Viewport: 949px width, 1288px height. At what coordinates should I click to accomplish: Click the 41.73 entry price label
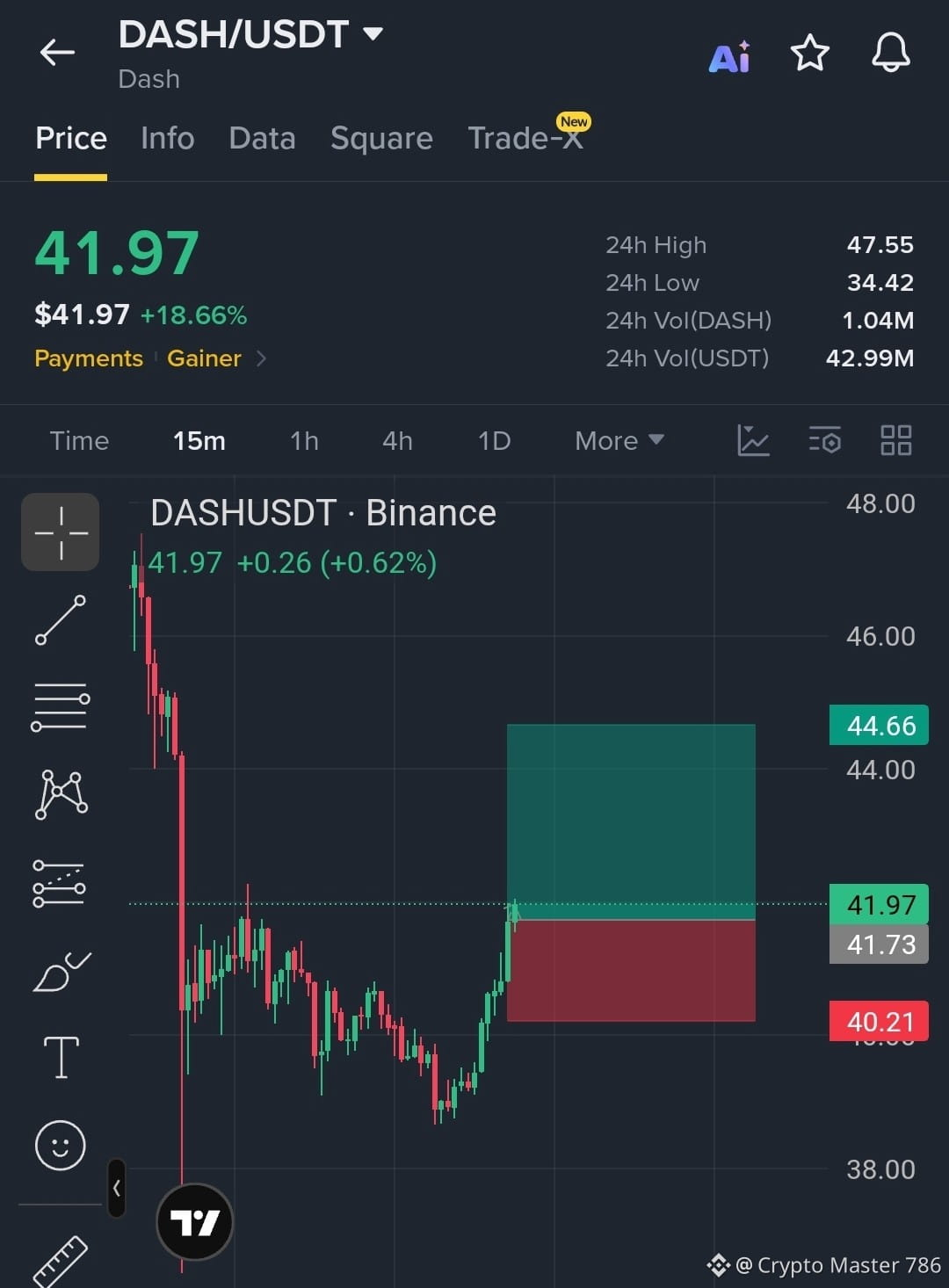click(x=879, y=944)
